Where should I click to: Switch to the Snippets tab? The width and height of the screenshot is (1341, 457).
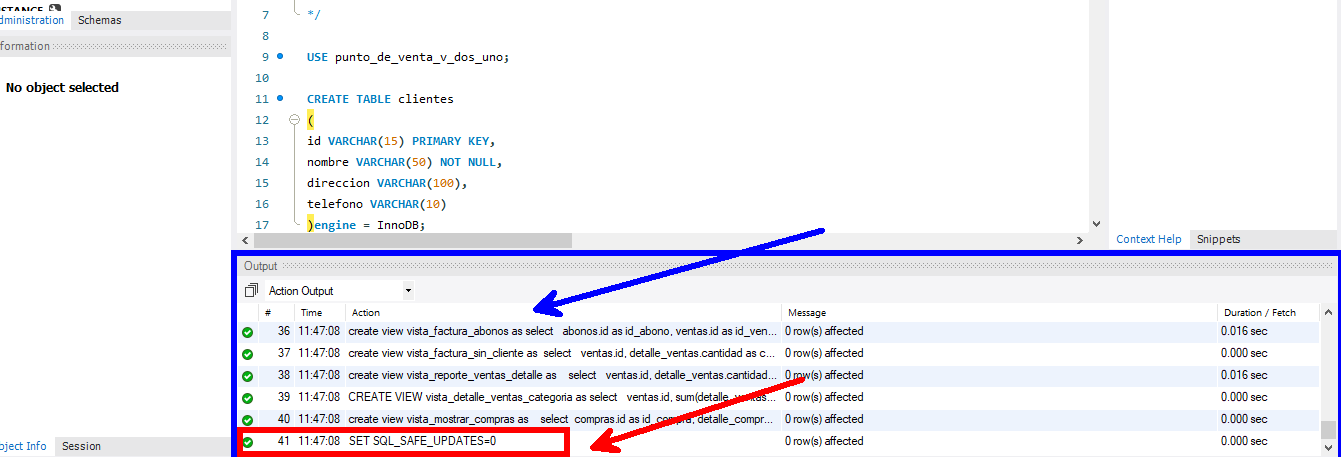tap(1218, 239)
